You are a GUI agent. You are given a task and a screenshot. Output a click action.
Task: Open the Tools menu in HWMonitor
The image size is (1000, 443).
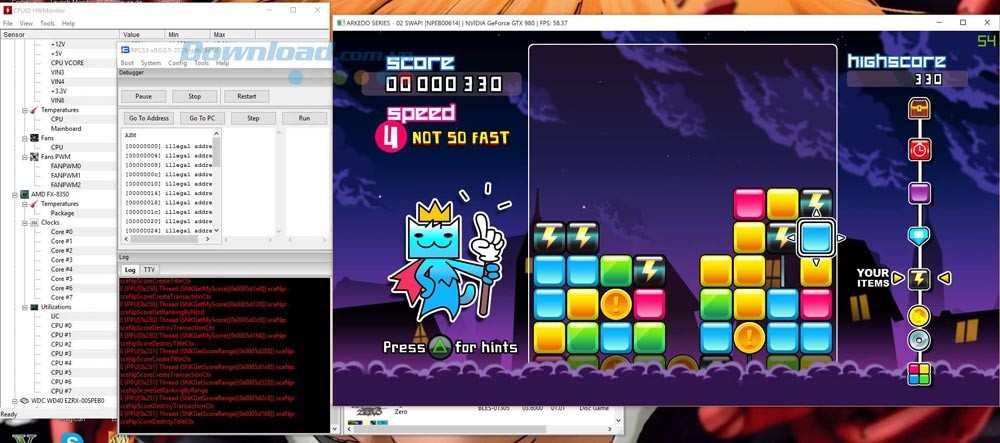tap(47, 23)
